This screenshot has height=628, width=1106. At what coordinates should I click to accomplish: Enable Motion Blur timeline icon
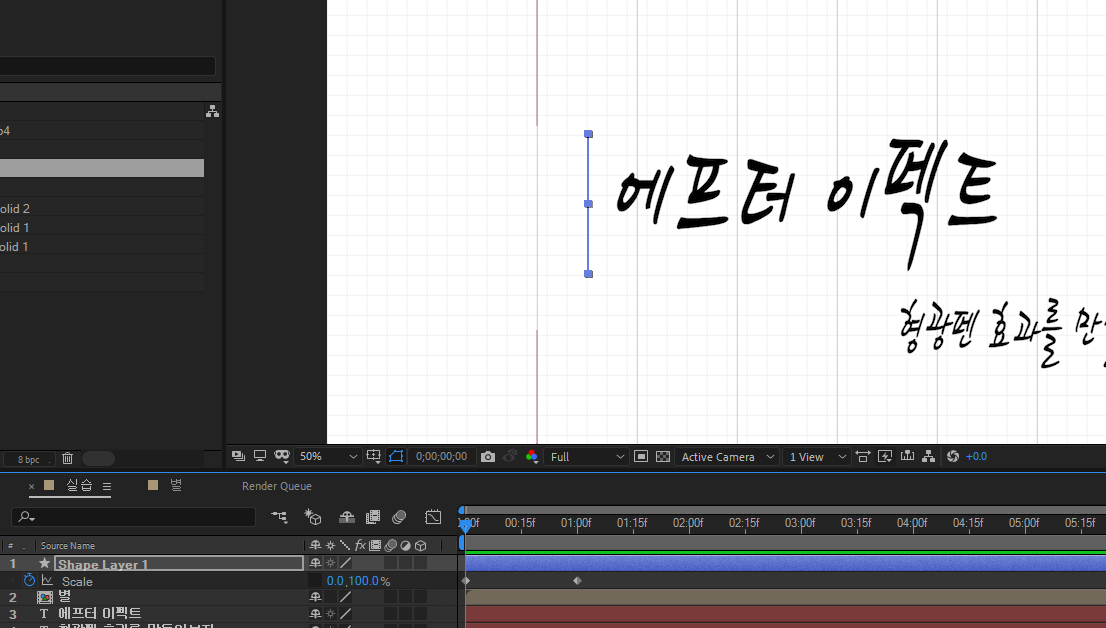pyautogui.click(x=399, y=517)
